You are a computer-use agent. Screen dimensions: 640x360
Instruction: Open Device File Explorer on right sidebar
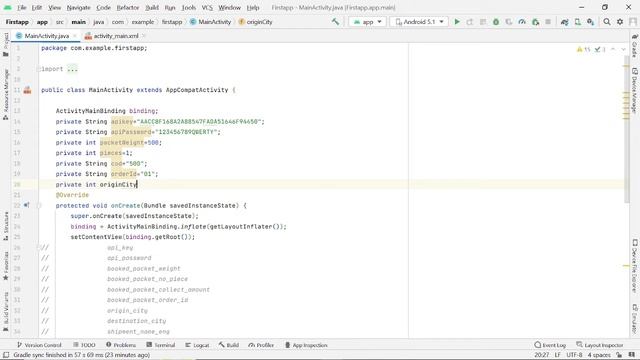coord(635,266)
